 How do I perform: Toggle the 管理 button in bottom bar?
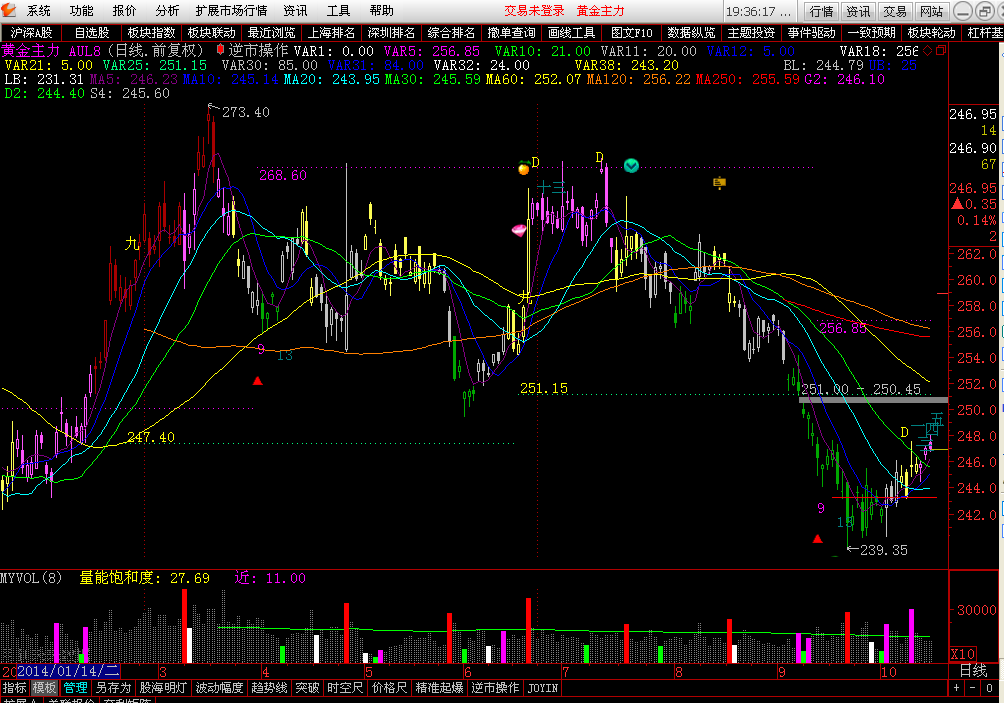(x=76, y=688)
